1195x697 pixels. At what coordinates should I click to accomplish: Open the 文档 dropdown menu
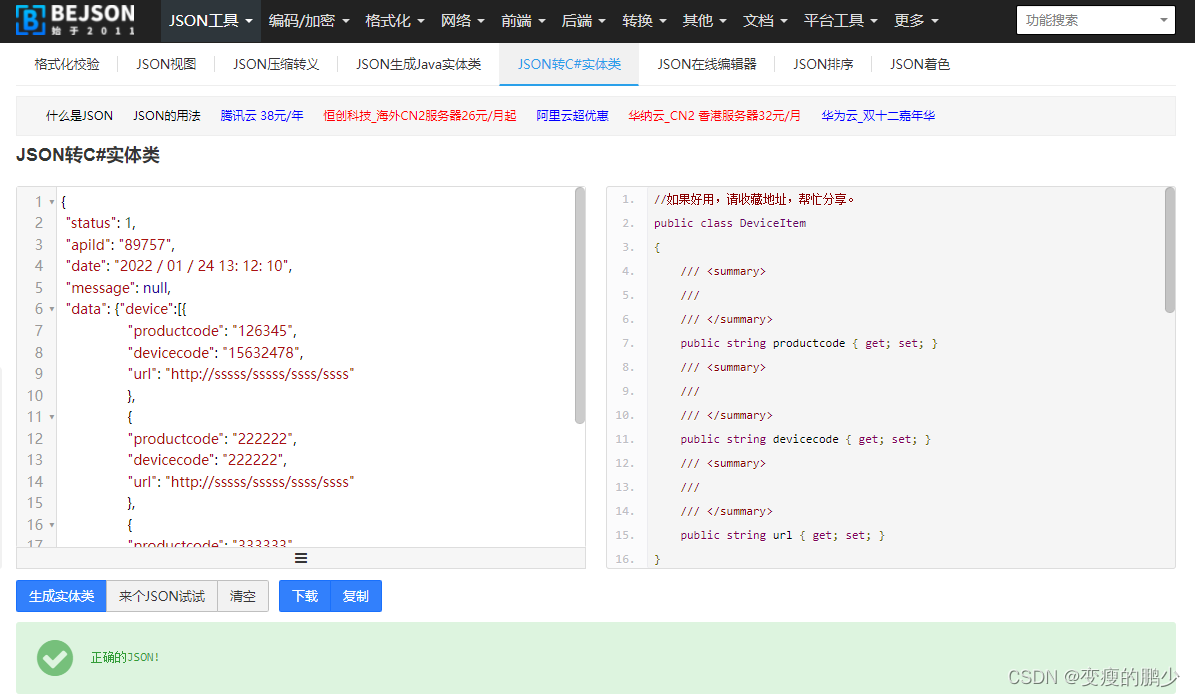[765, 21]
